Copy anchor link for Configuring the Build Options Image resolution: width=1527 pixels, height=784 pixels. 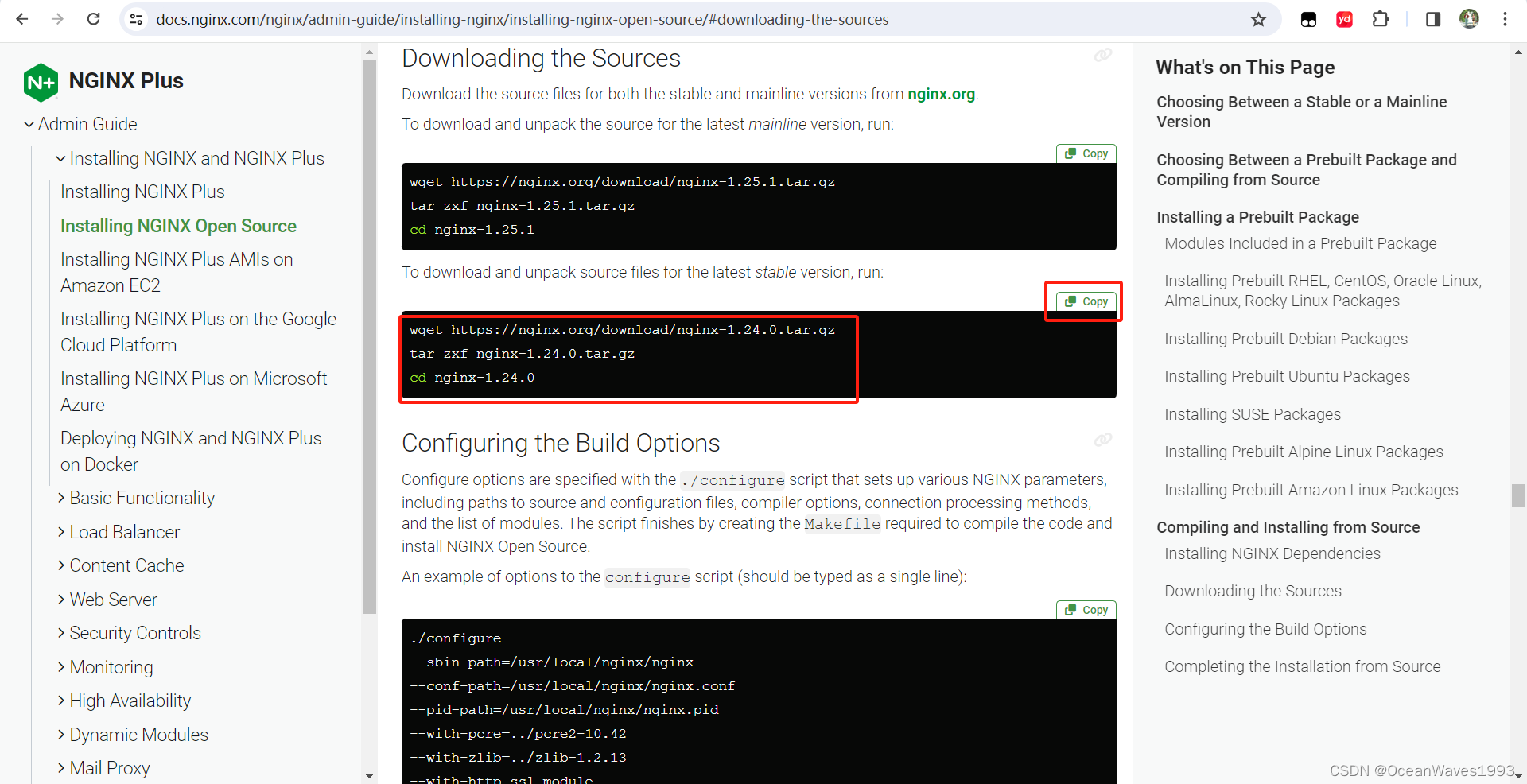coord(1103,440)
